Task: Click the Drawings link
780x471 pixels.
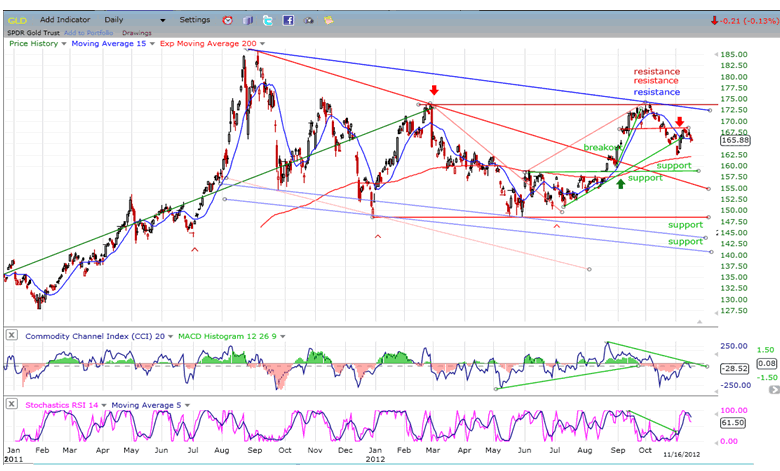Action: [137, 32]
